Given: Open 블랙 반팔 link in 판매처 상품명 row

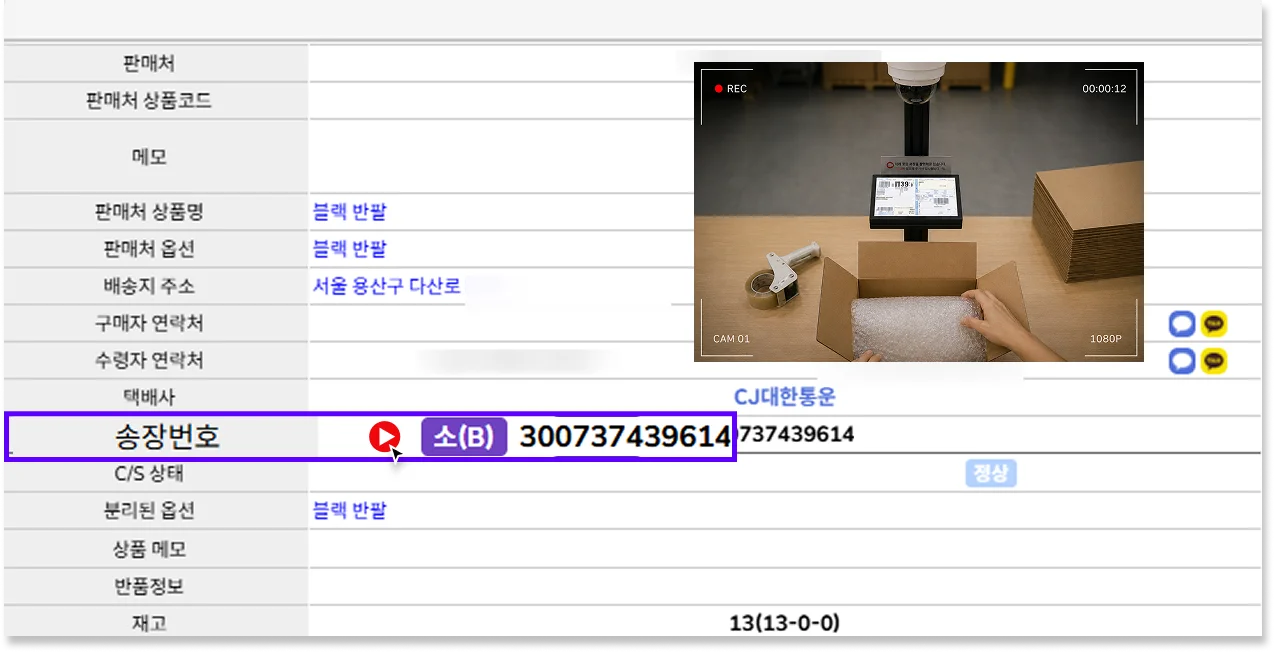Looking at the screenshot, I should coord(349,212).
